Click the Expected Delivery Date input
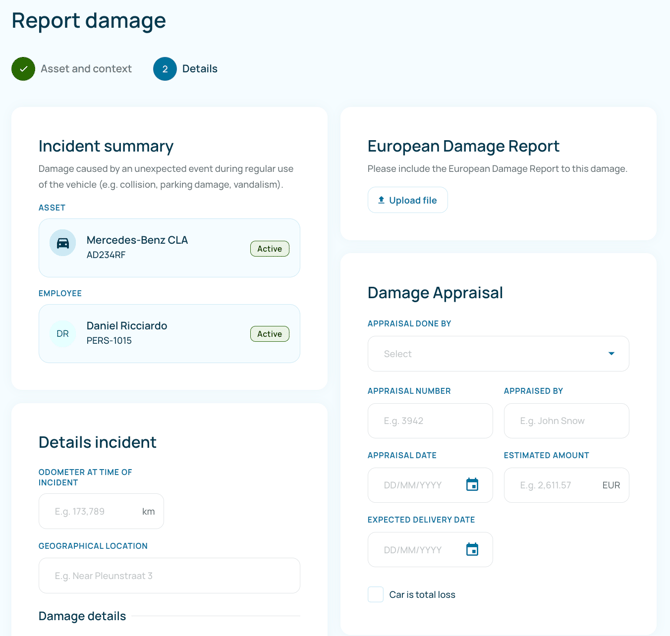The image size is (670, 636). 430,549
